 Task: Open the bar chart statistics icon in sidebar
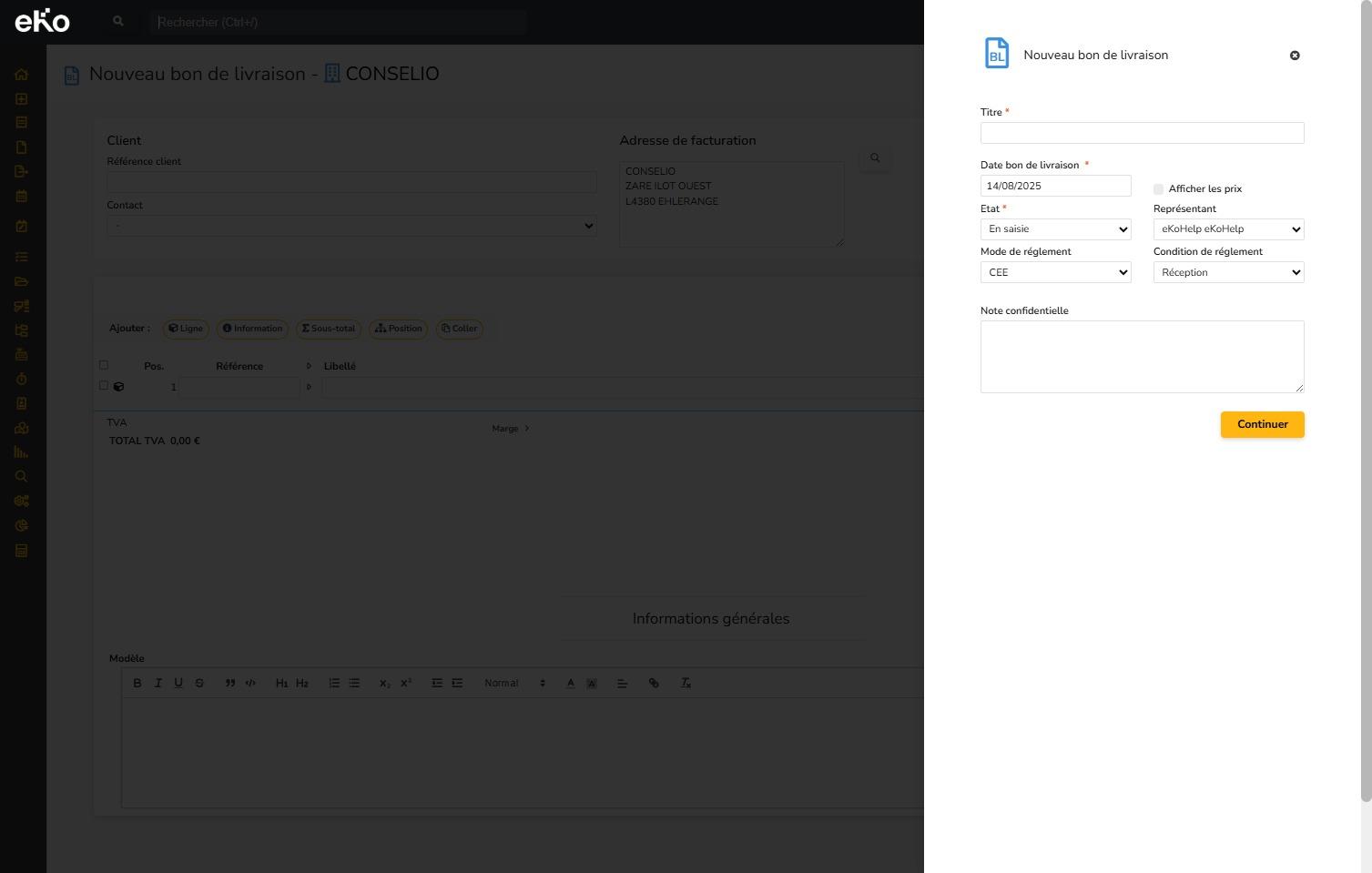click(22, 452)
